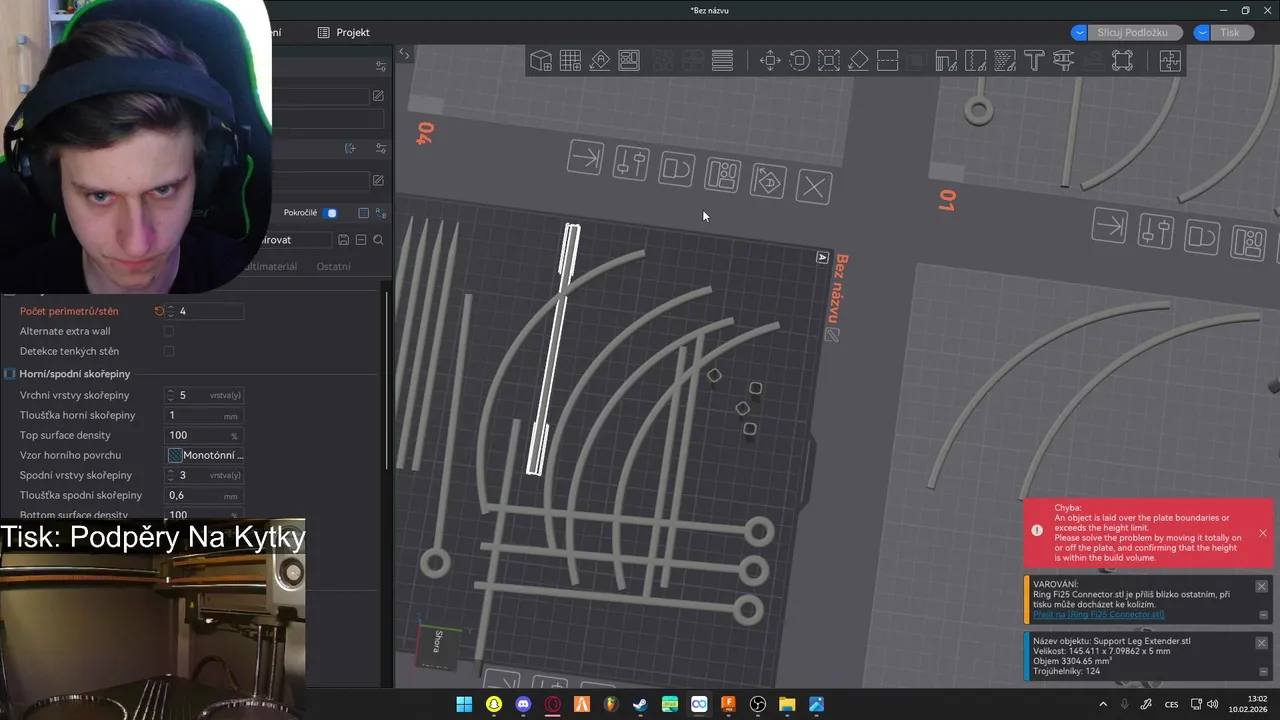
Task: Open plate 04 settings sliders icon
Action: pos(630,163)
